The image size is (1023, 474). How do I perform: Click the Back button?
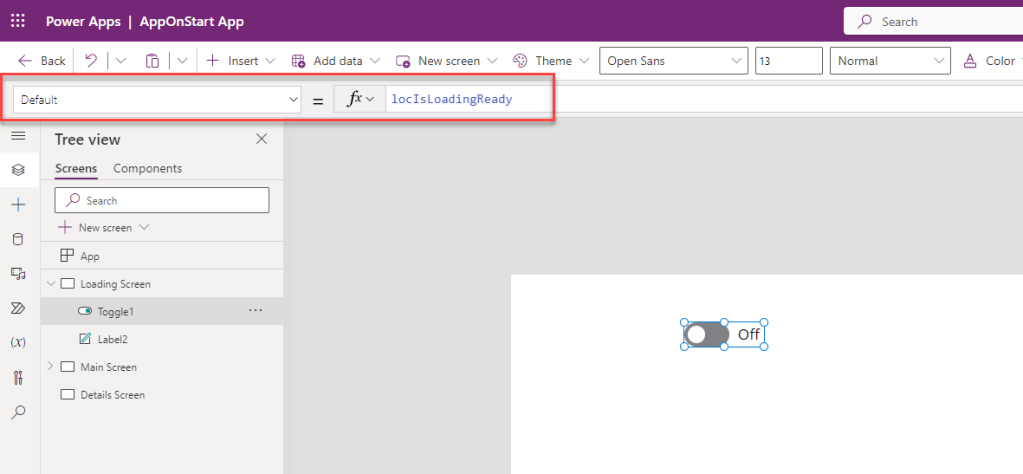(42, 61)
